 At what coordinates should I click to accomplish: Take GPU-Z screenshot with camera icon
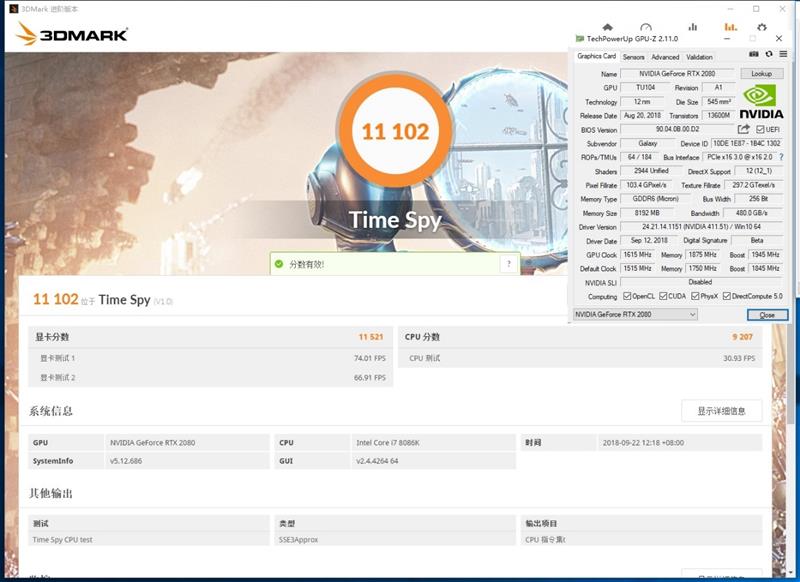tap(754, 54)
